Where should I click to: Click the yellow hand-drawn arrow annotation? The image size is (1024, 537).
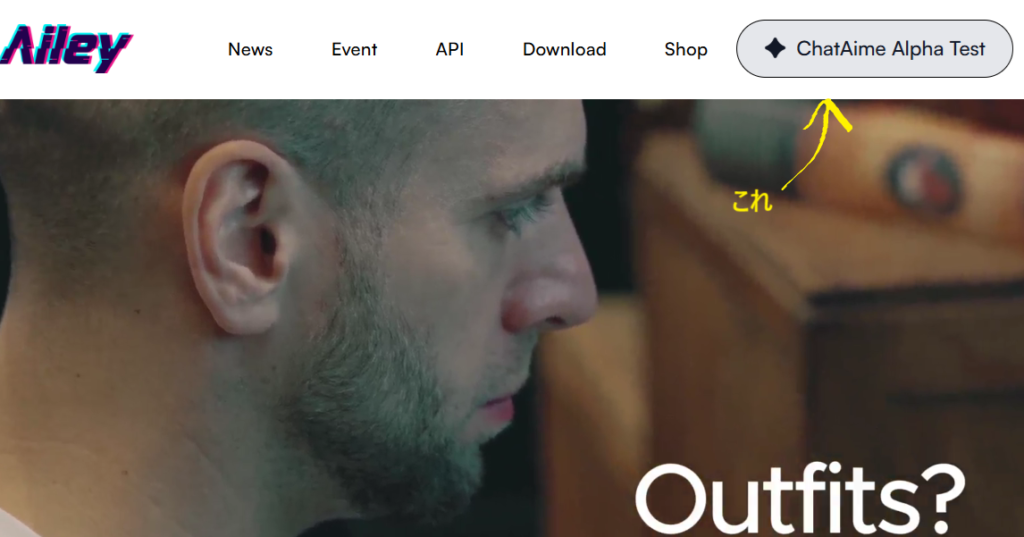(x=817, y=144)
